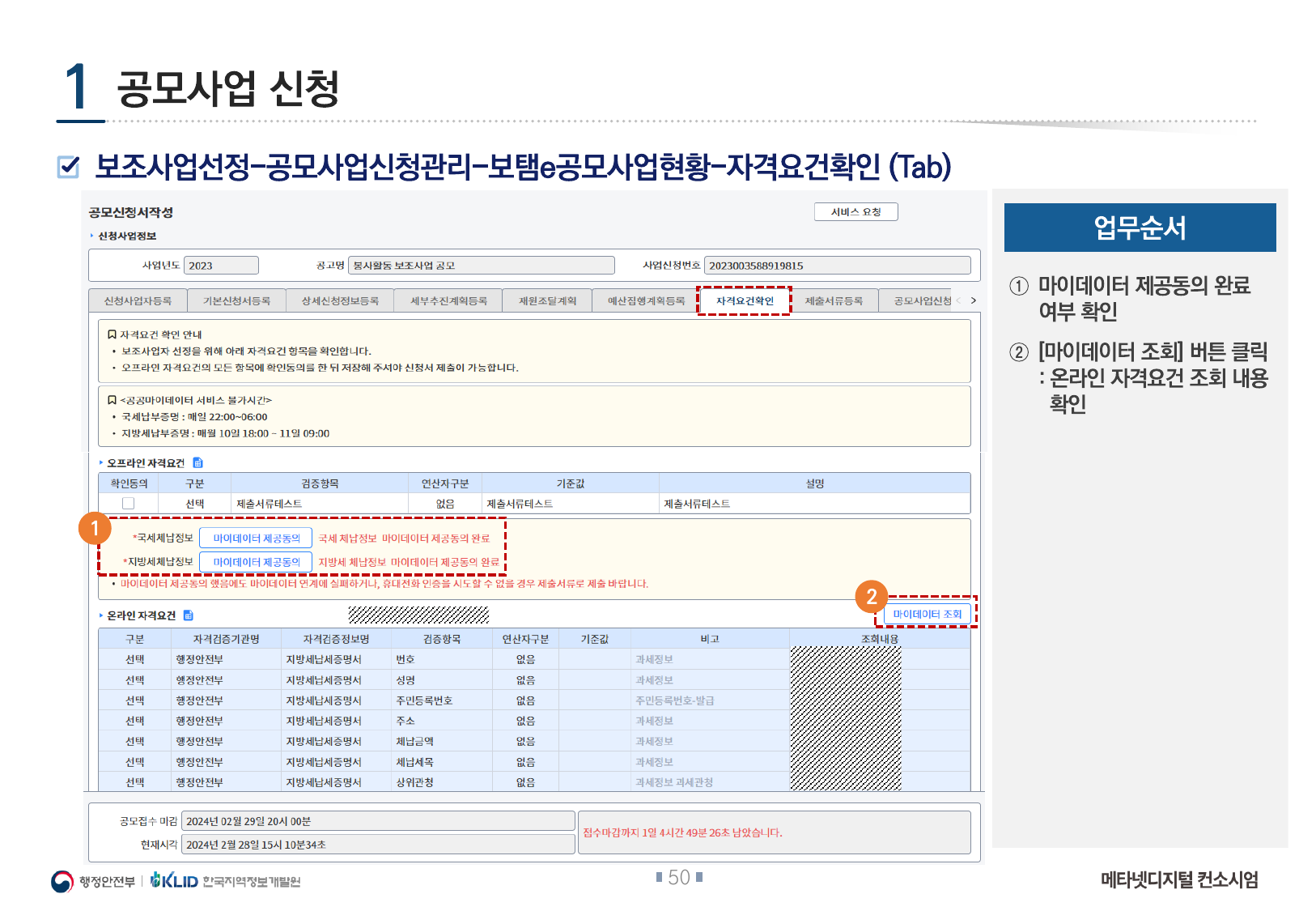Collapse the 오프라인 자격요건 section triangle
The width and height of the screenshot is (1316, 911).
click(101, 462)
